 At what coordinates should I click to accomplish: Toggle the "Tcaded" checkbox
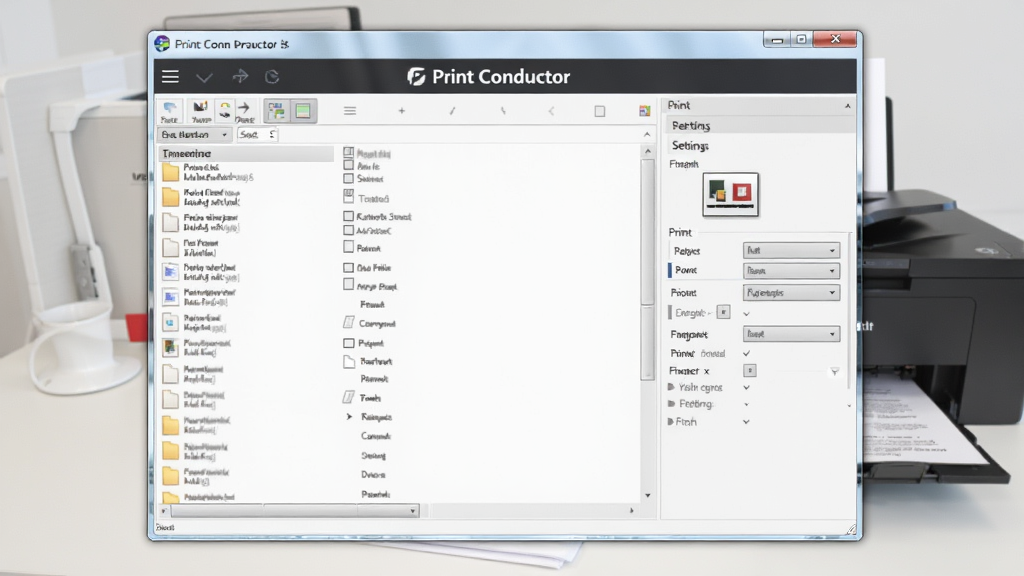coord(349,196)
